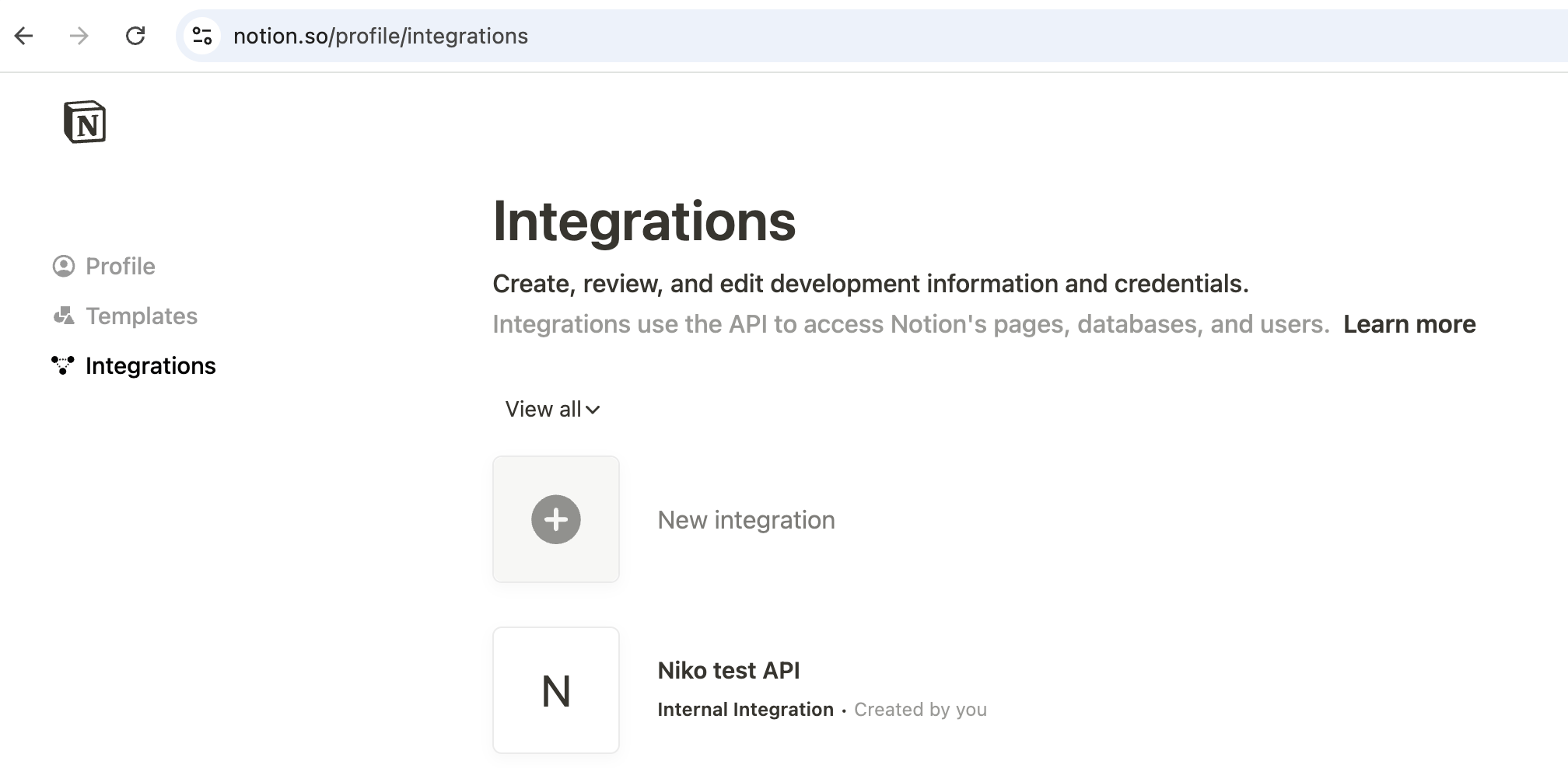Open site information icon in address bar

pyautogui.click(x=202, y=36)
